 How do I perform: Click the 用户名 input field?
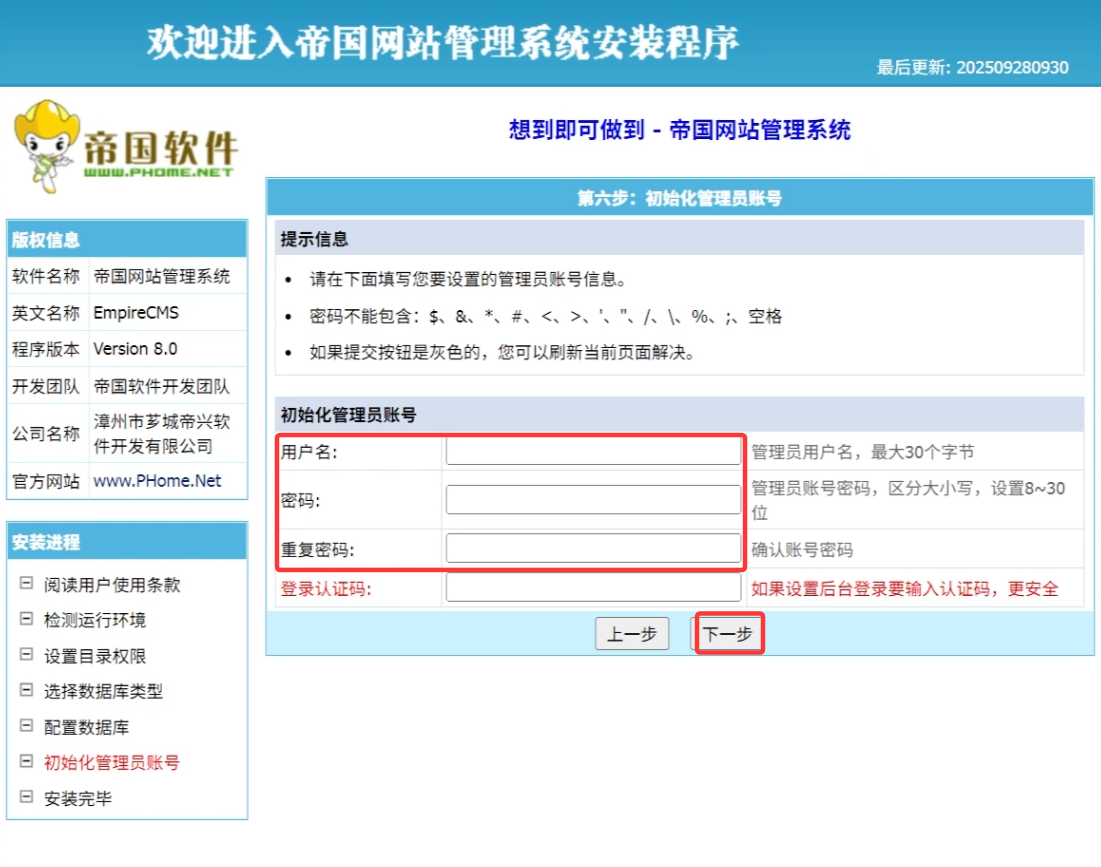pos(593,452)
